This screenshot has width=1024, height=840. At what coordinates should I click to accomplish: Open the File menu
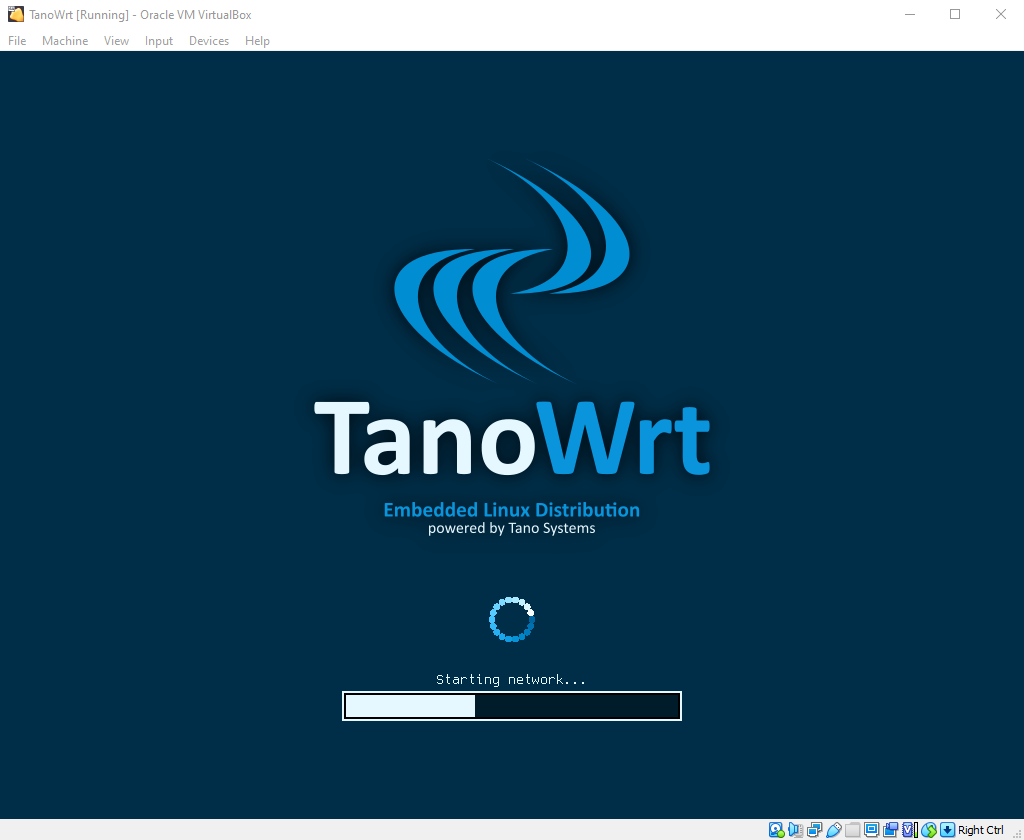point(16,40)
